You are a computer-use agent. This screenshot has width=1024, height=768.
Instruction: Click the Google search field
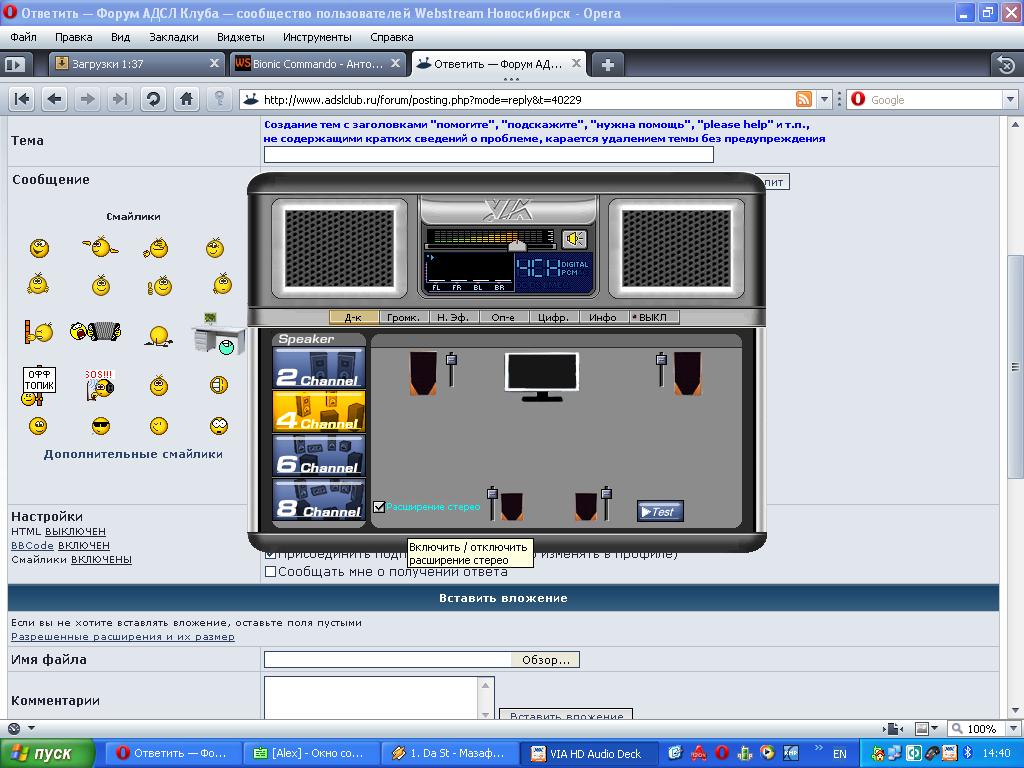935,99
